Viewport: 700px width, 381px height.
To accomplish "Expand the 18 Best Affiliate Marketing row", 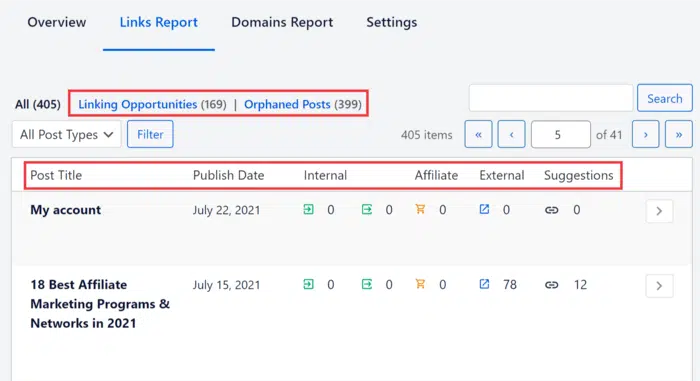I will tap(659, 286).
